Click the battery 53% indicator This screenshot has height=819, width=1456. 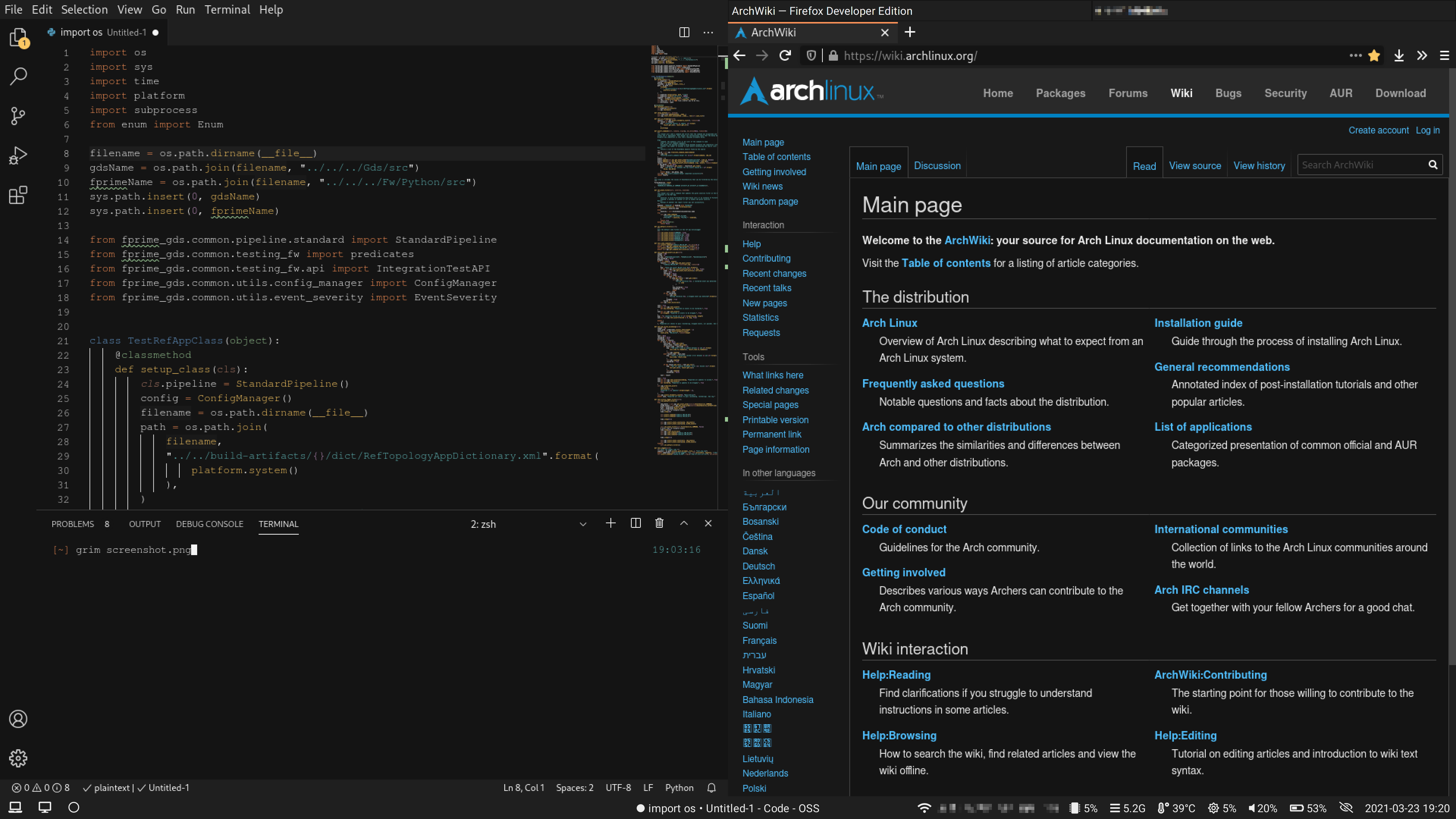point(1308,808)
